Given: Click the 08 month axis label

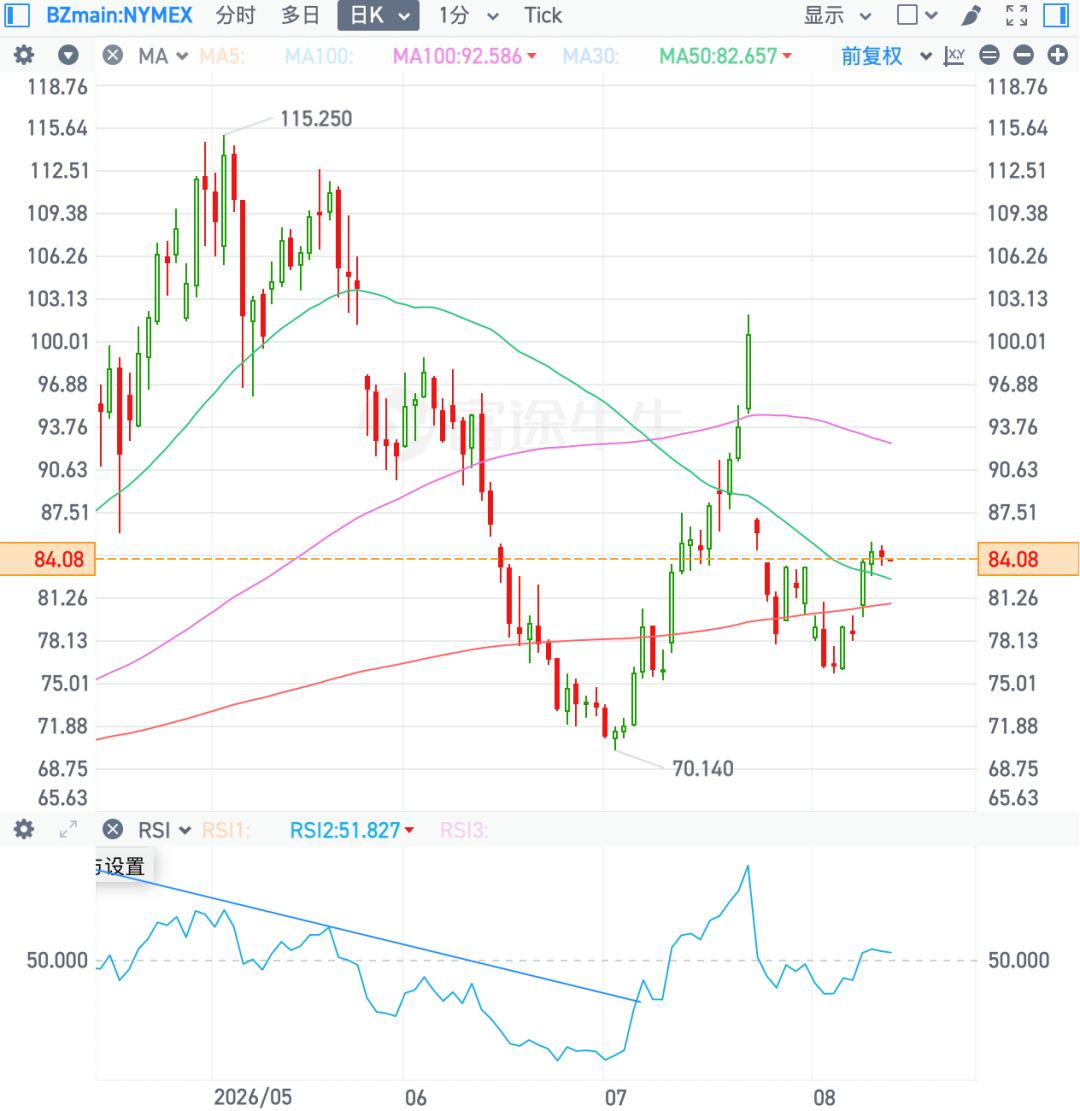Looking at the screenshot, I should (823, 1098).
